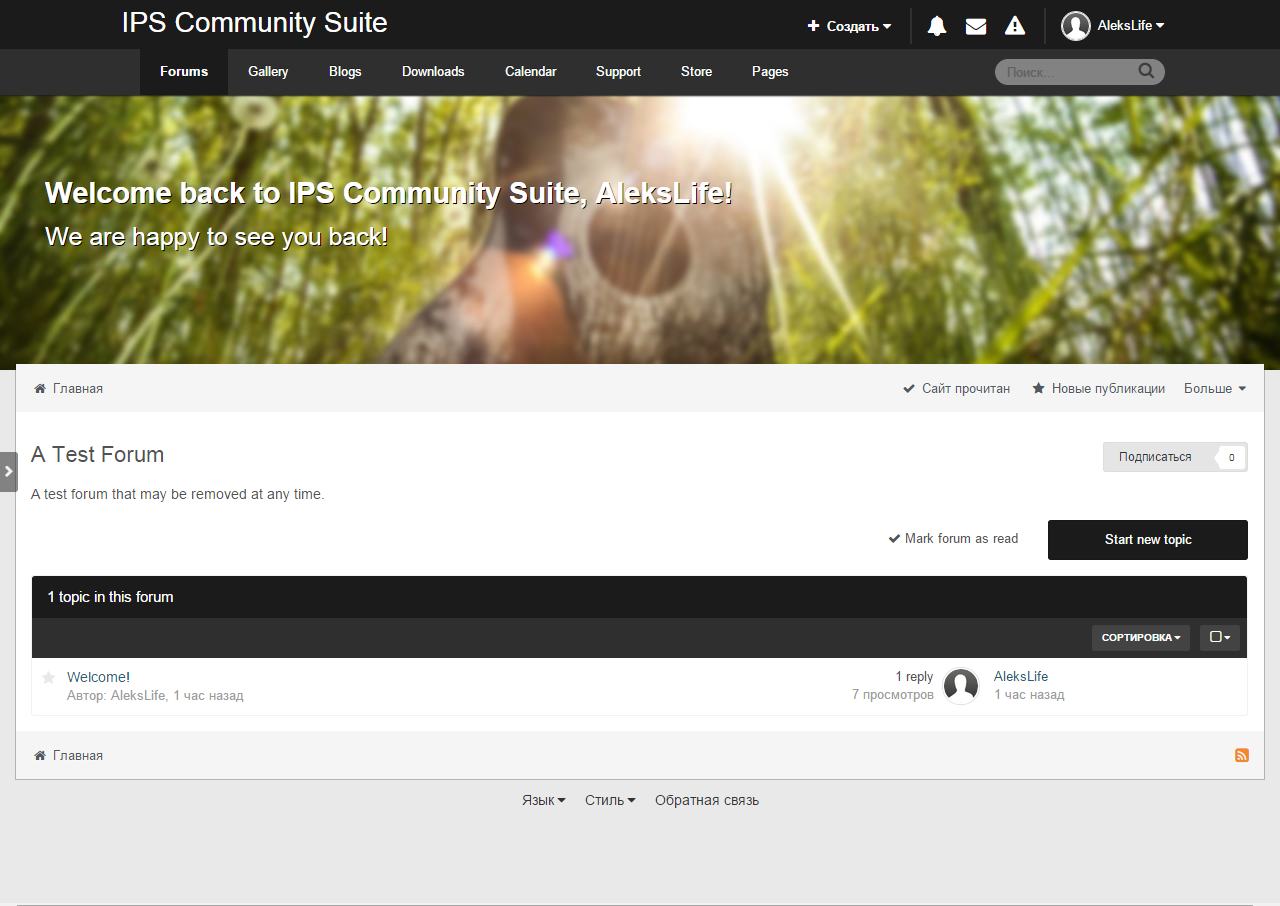Click the IPS Community Suite site title
The image size is (1280, 906).
(x=255, y=23)
